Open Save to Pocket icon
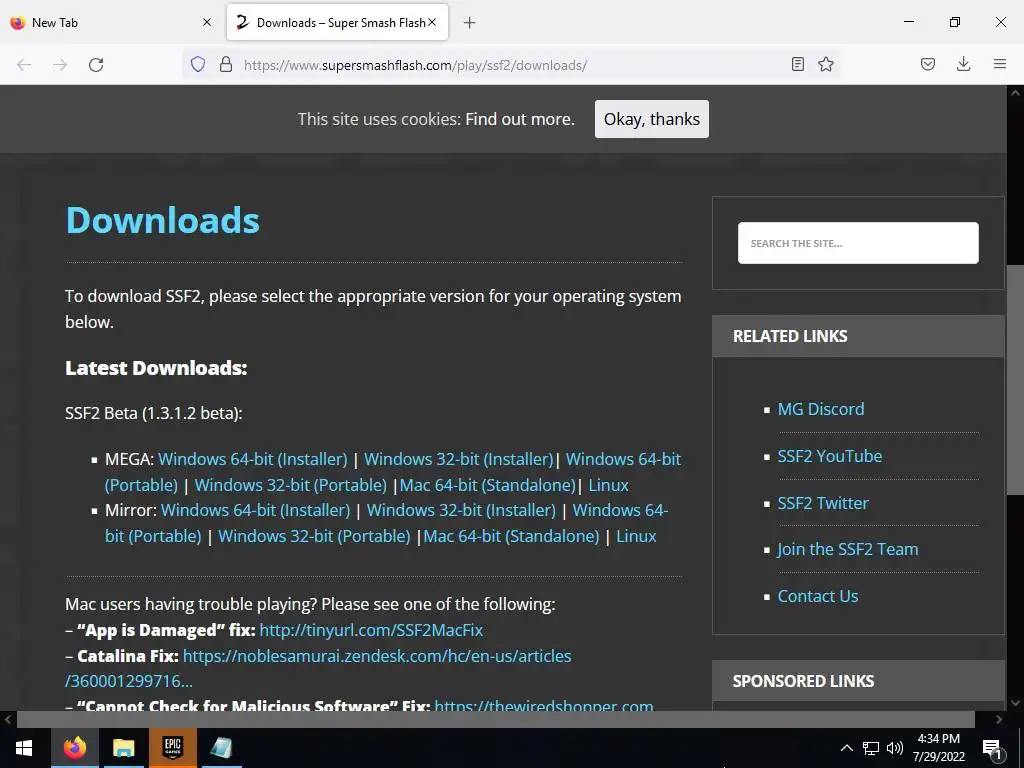 pos(928,65)
